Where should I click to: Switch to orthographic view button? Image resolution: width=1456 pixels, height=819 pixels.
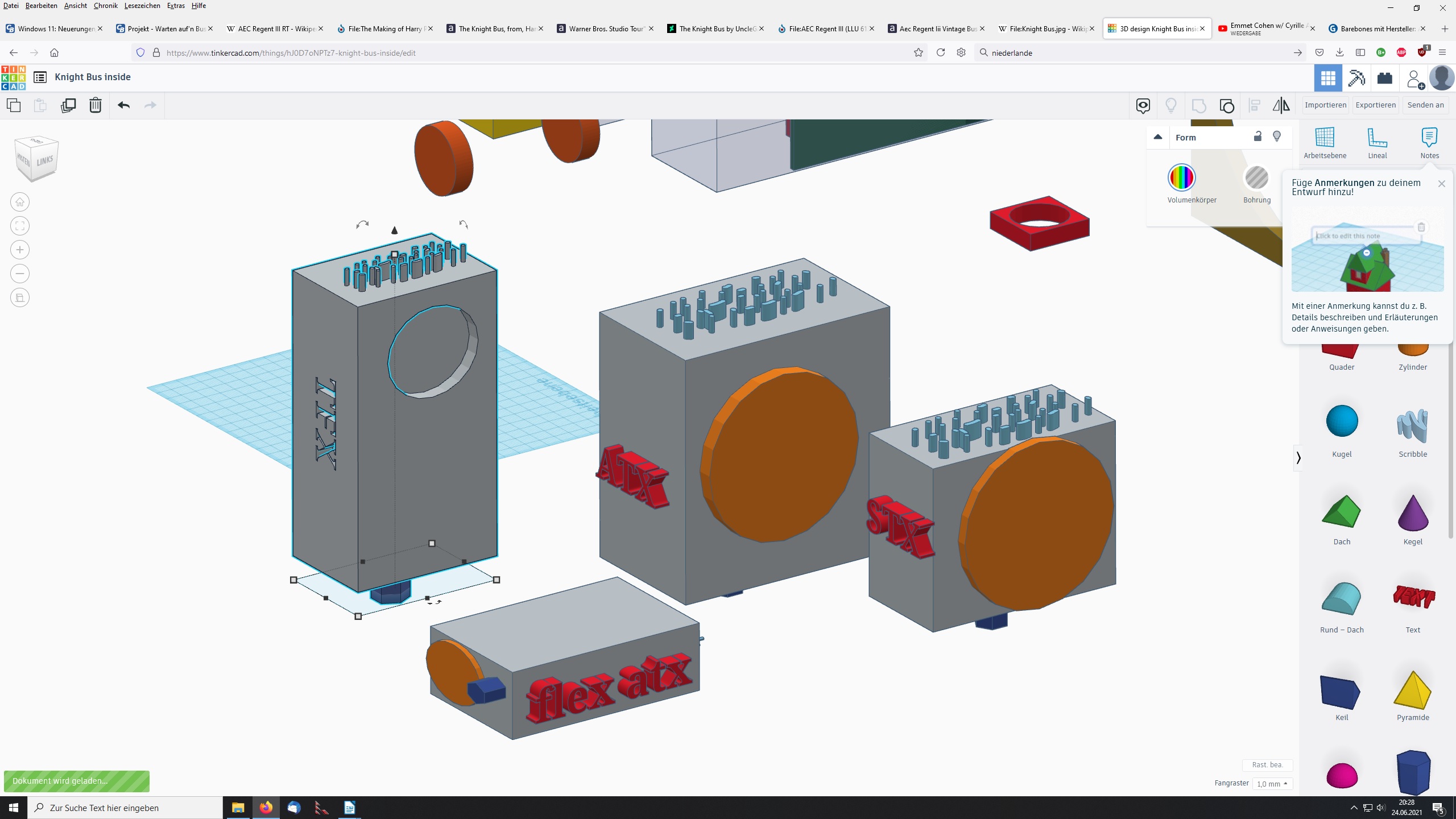(20, 297)
